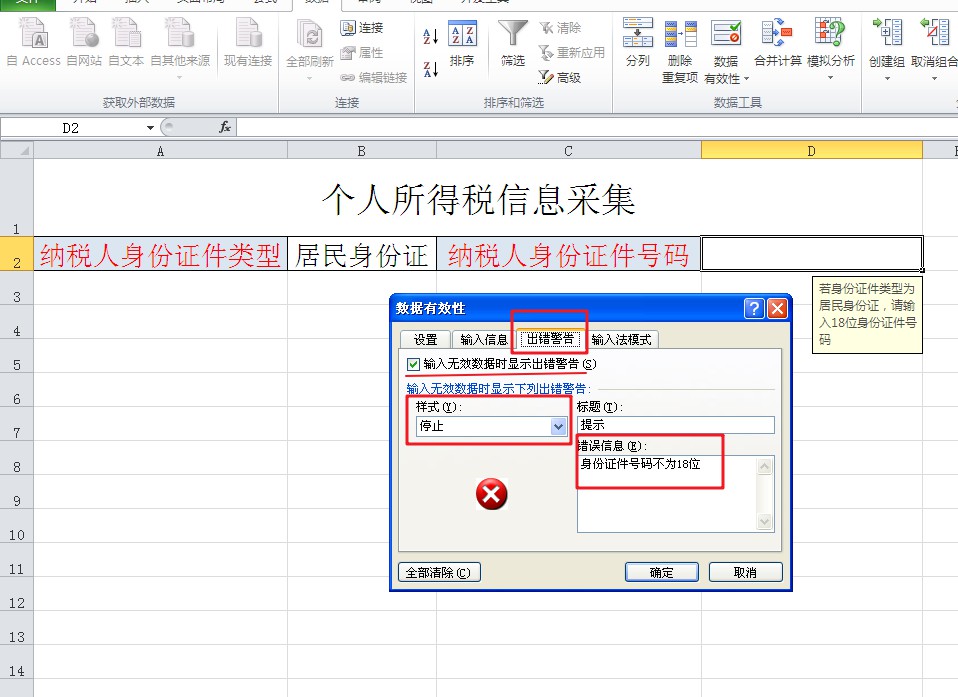Click 全部清除 Clear All button
The height and width of the screenshot is (697, 958).
(x=439, y=572)
